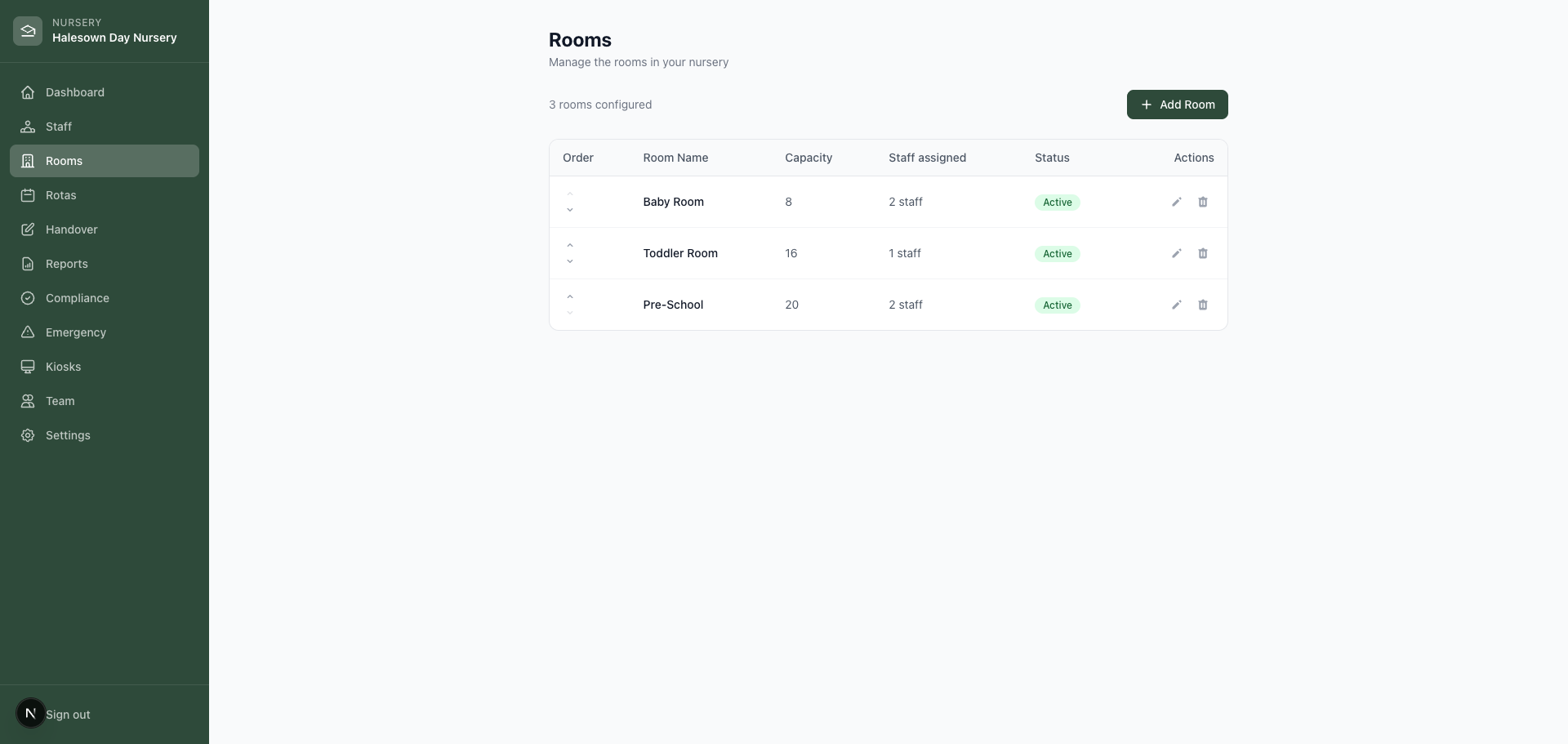Edit Toddler Room with pencil icon
The image size is (1568, 744).
[1177, 253]
